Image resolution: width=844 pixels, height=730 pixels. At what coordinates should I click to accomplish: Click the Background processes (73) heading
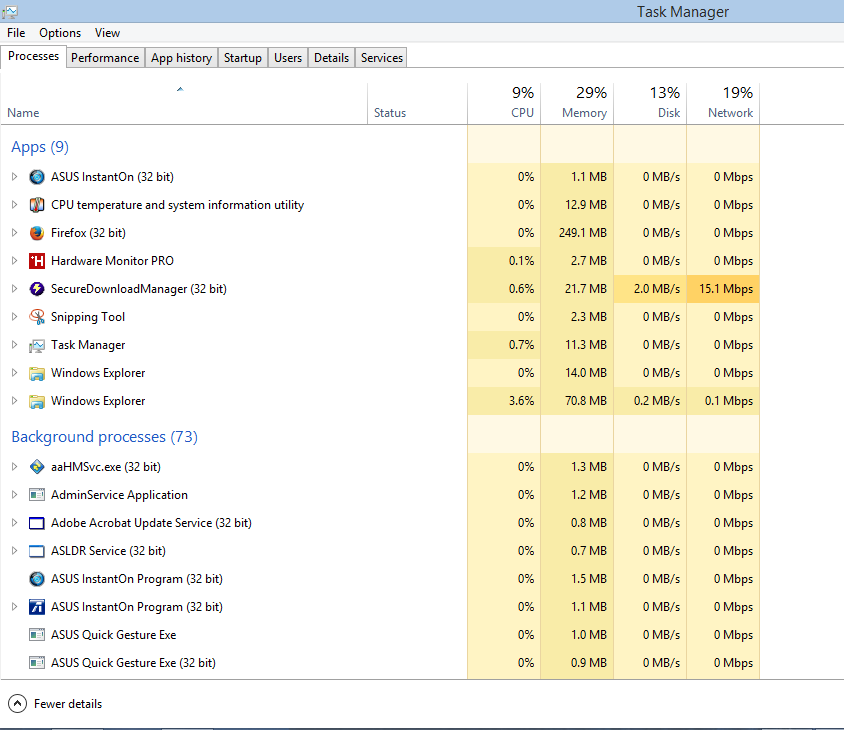pyautogui.click(x=104, y=437)
